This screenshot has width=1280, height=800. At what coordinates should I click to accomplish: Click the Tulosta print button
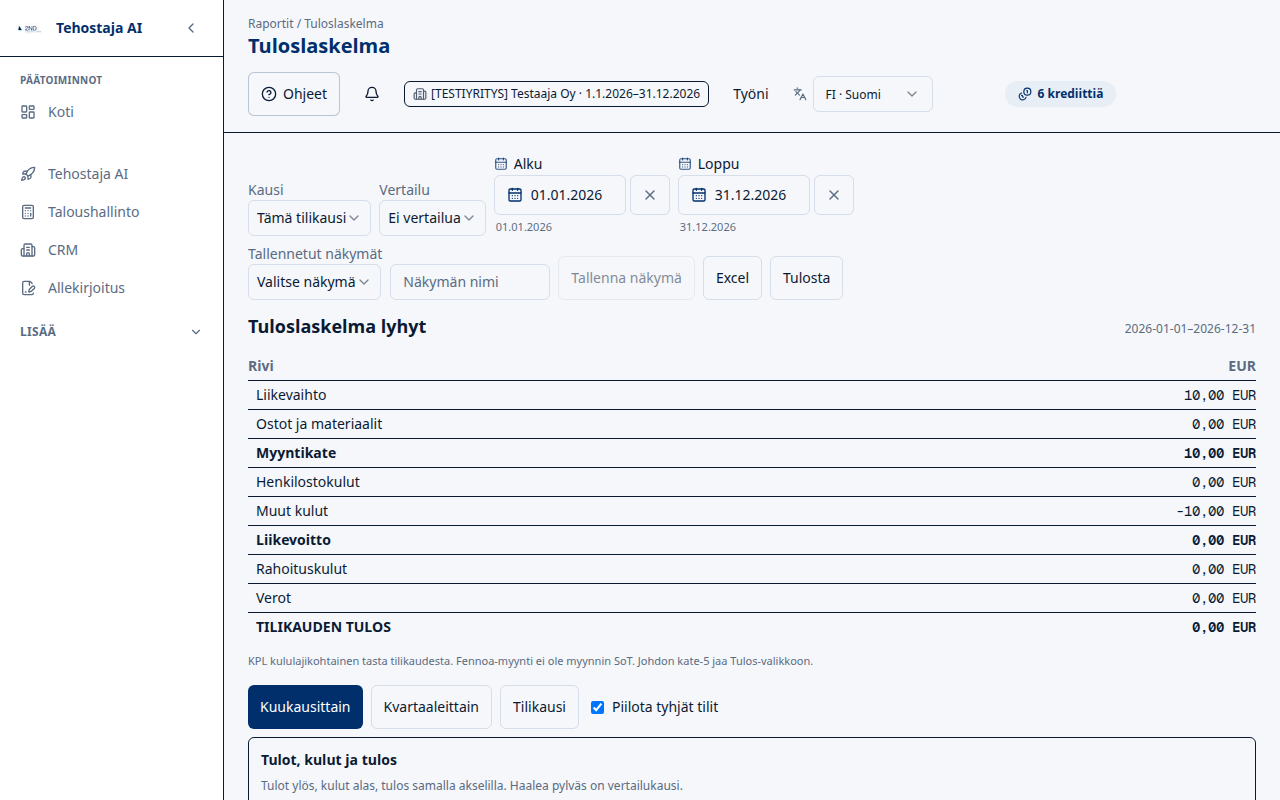806,278
